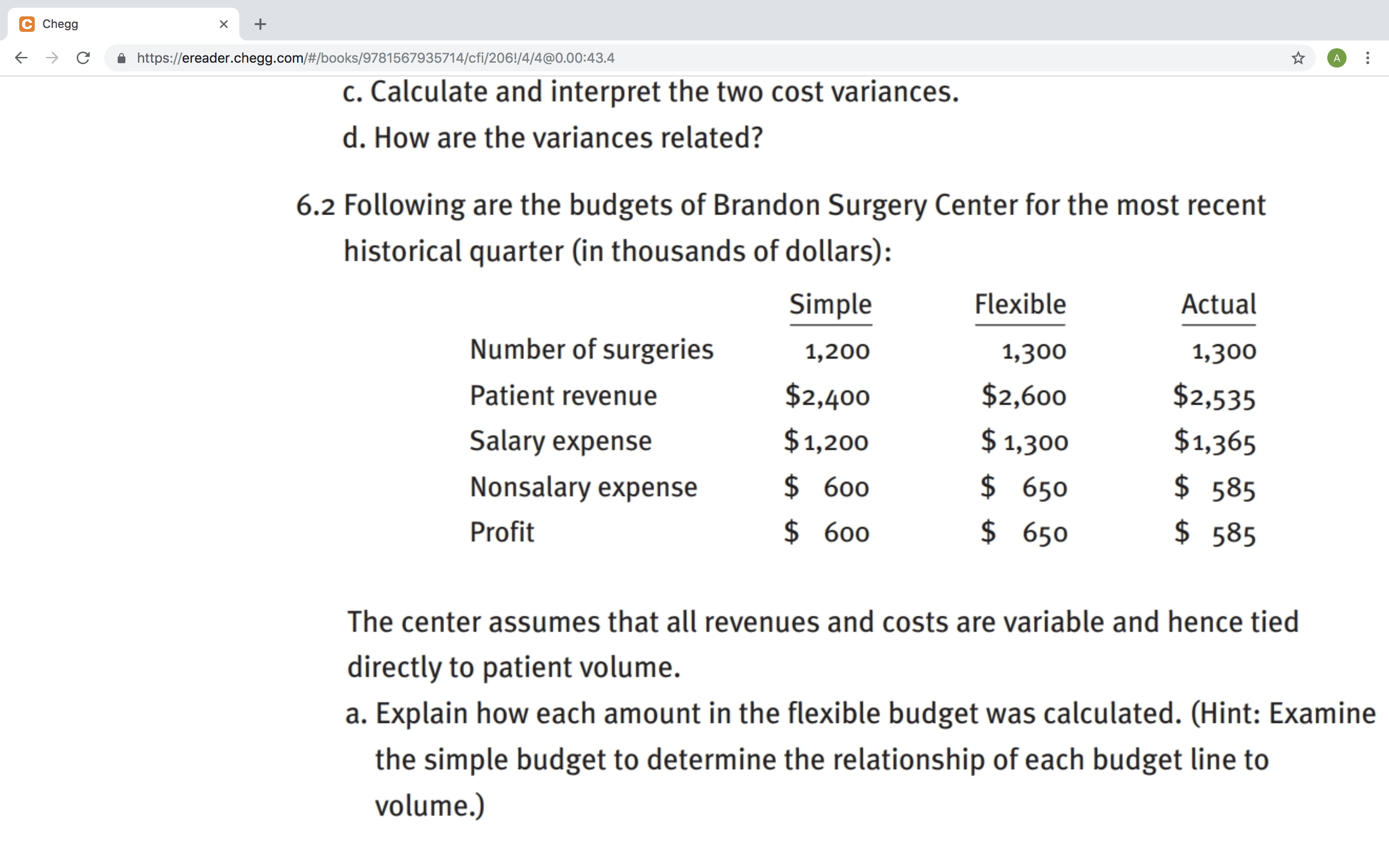
Task: Click the question 6.2 heading text
Action: [781, 228]
